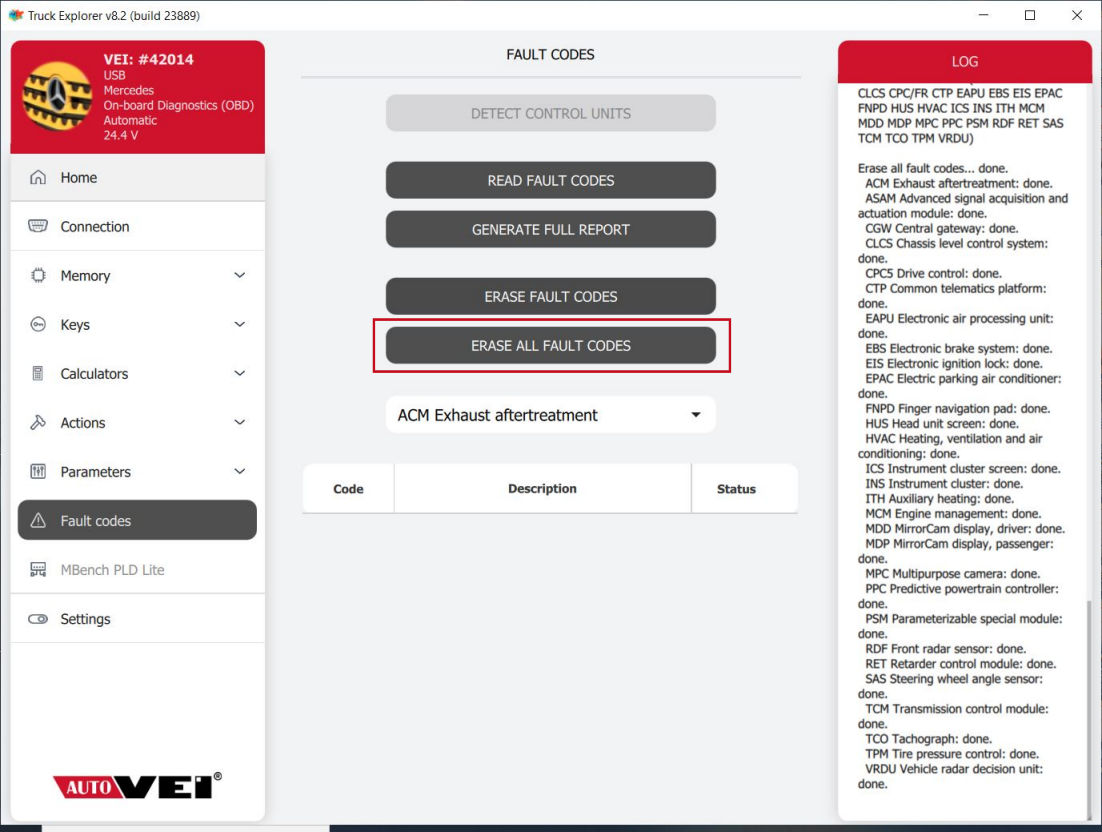Click the Fault codes warning triangle icon

point(38,521)
